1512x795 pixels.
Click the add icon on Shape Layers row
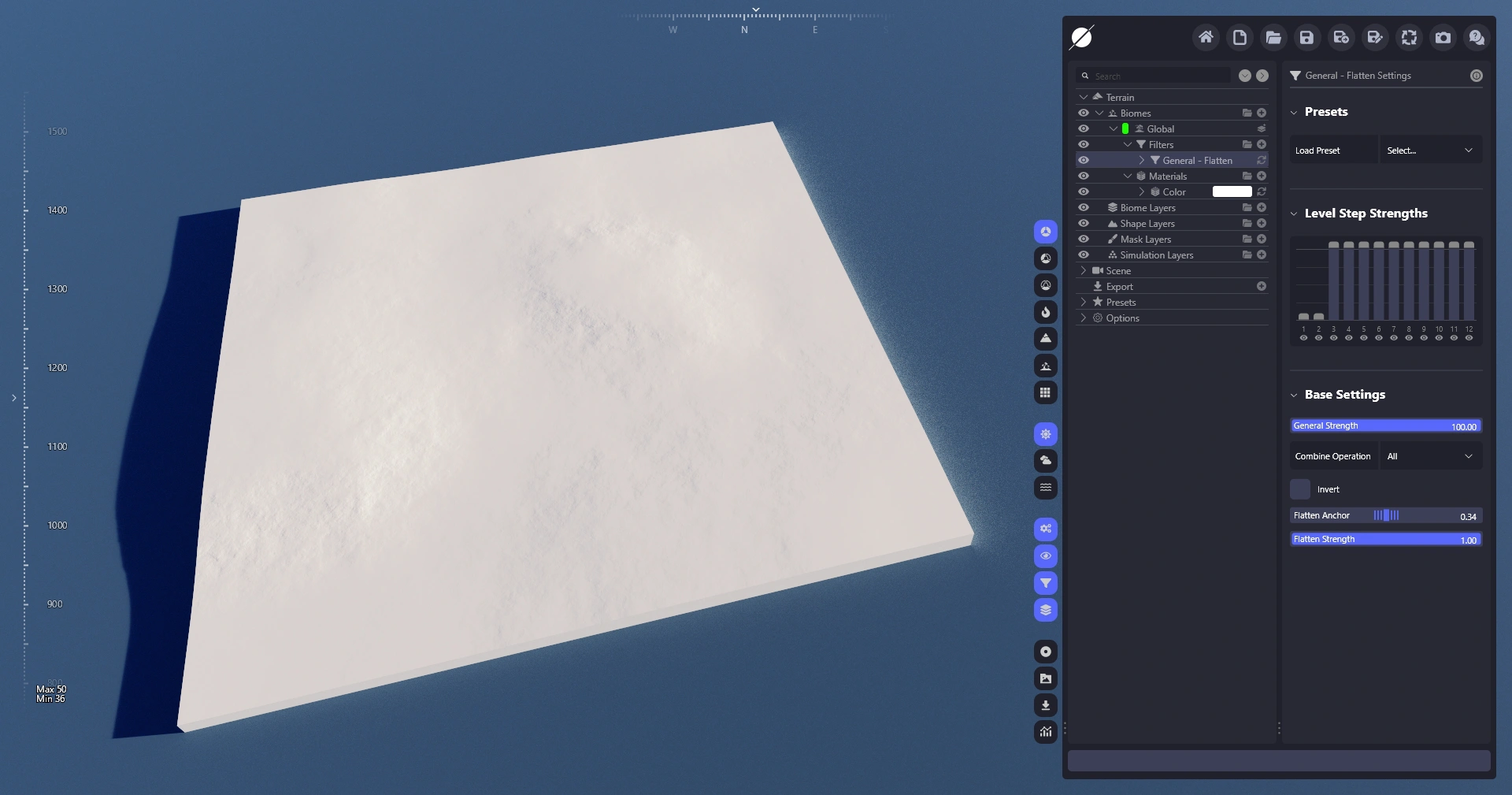pyautogui.click(x=1262, y=224)
